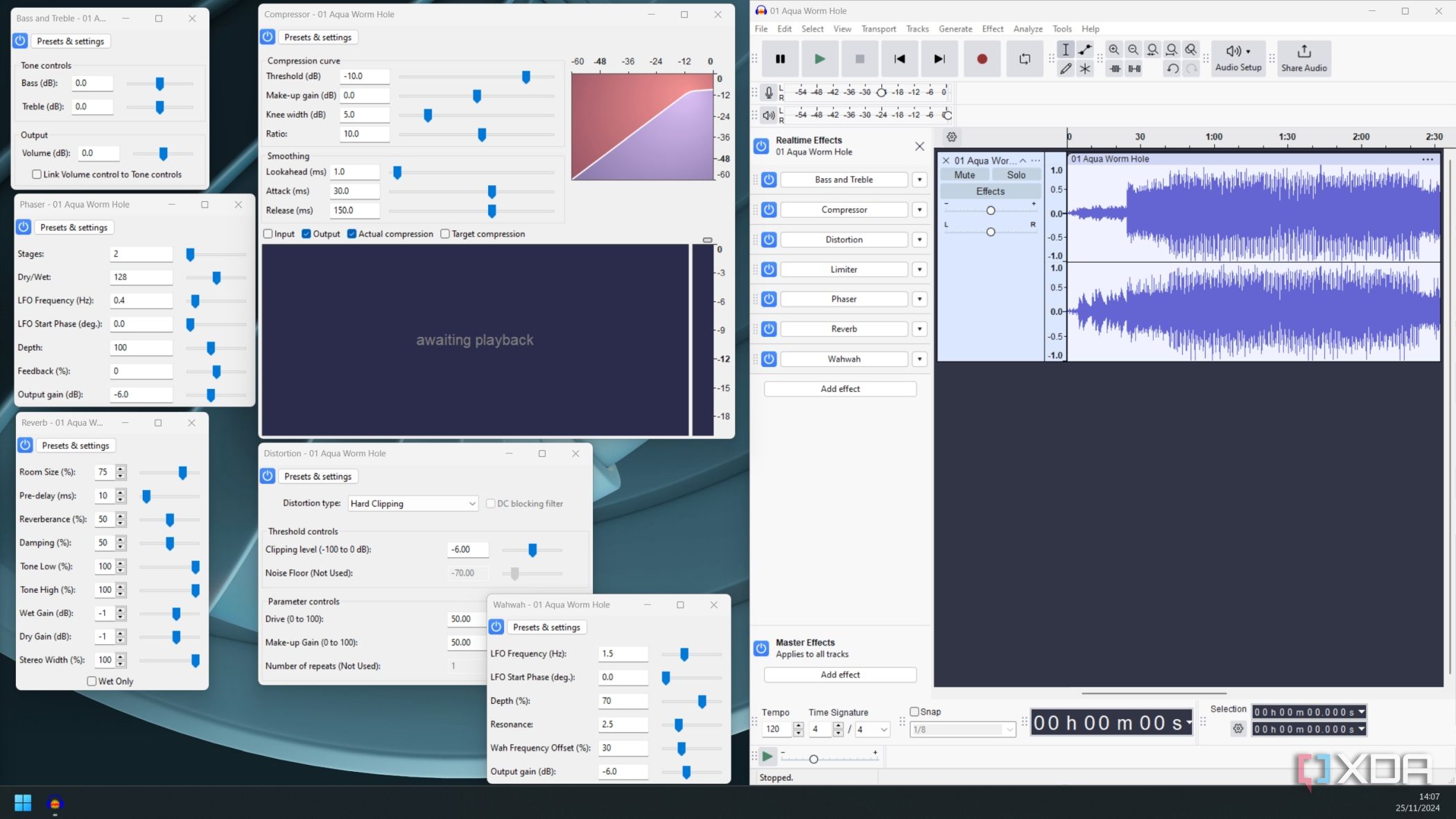Viewport: 1456px width, 819px height.
Task: Expand the Limiter effect dropdown arrow
Action: coord(919,270)
